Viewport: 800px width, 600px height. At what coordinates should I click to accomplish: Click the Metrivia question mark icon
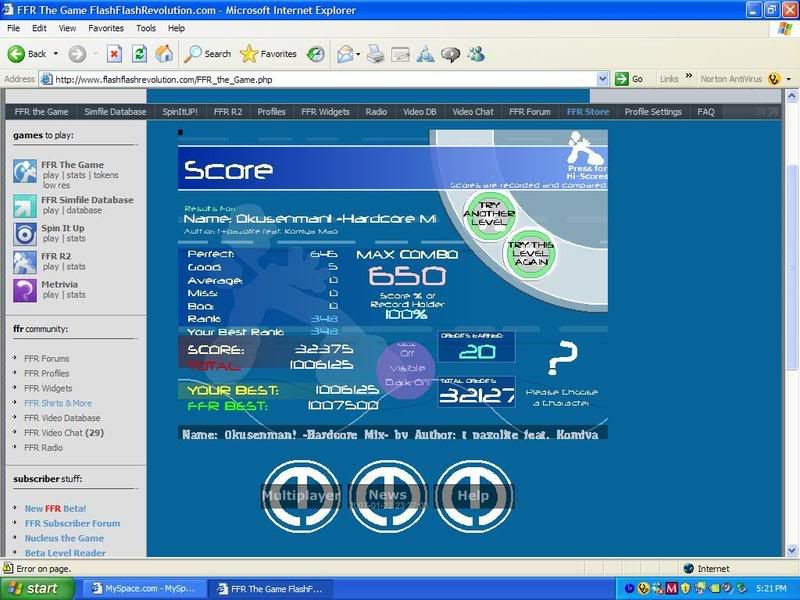(25, 290)
